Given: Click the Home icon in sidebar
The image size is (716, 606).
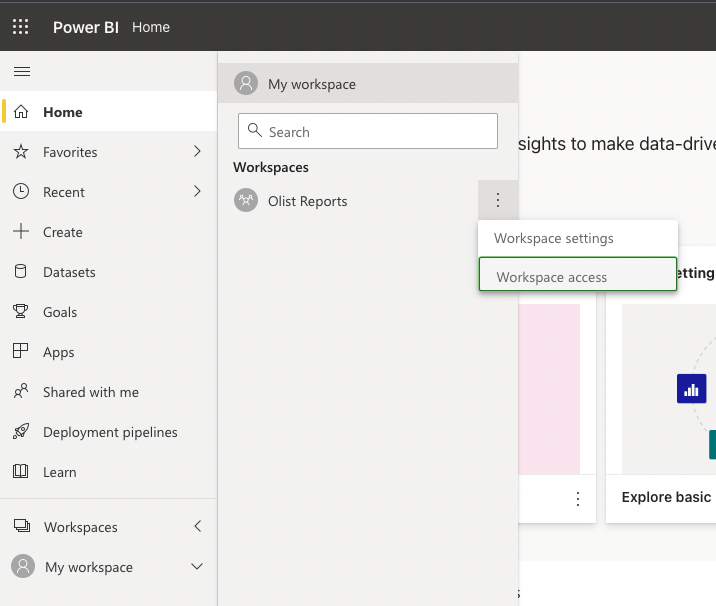Looking at the screenshot, I should tap(21, 112).
